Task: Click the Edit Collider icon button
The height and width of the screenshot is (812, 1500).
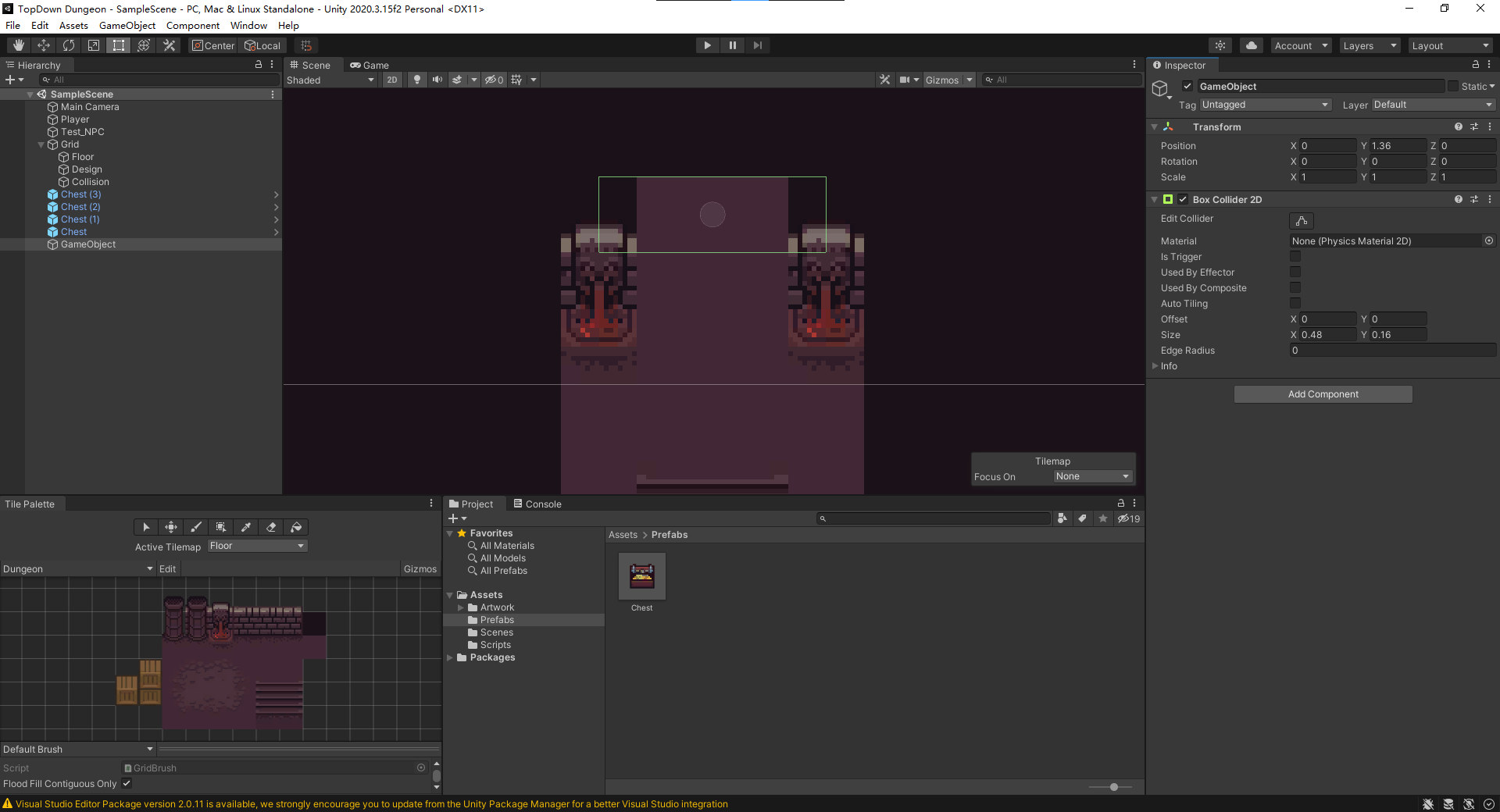Action: pyautogui.click(x=1301, y=221)
